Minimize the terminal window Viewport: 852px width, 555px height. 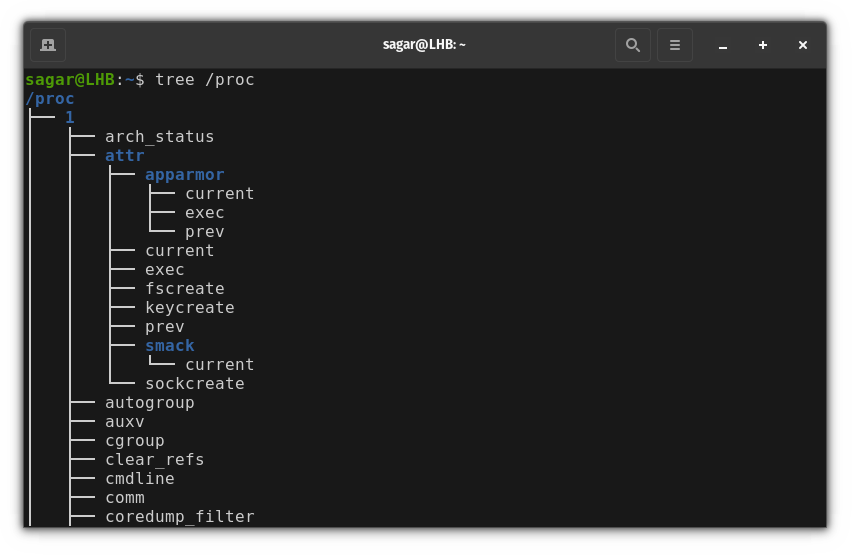pos(723,46)
